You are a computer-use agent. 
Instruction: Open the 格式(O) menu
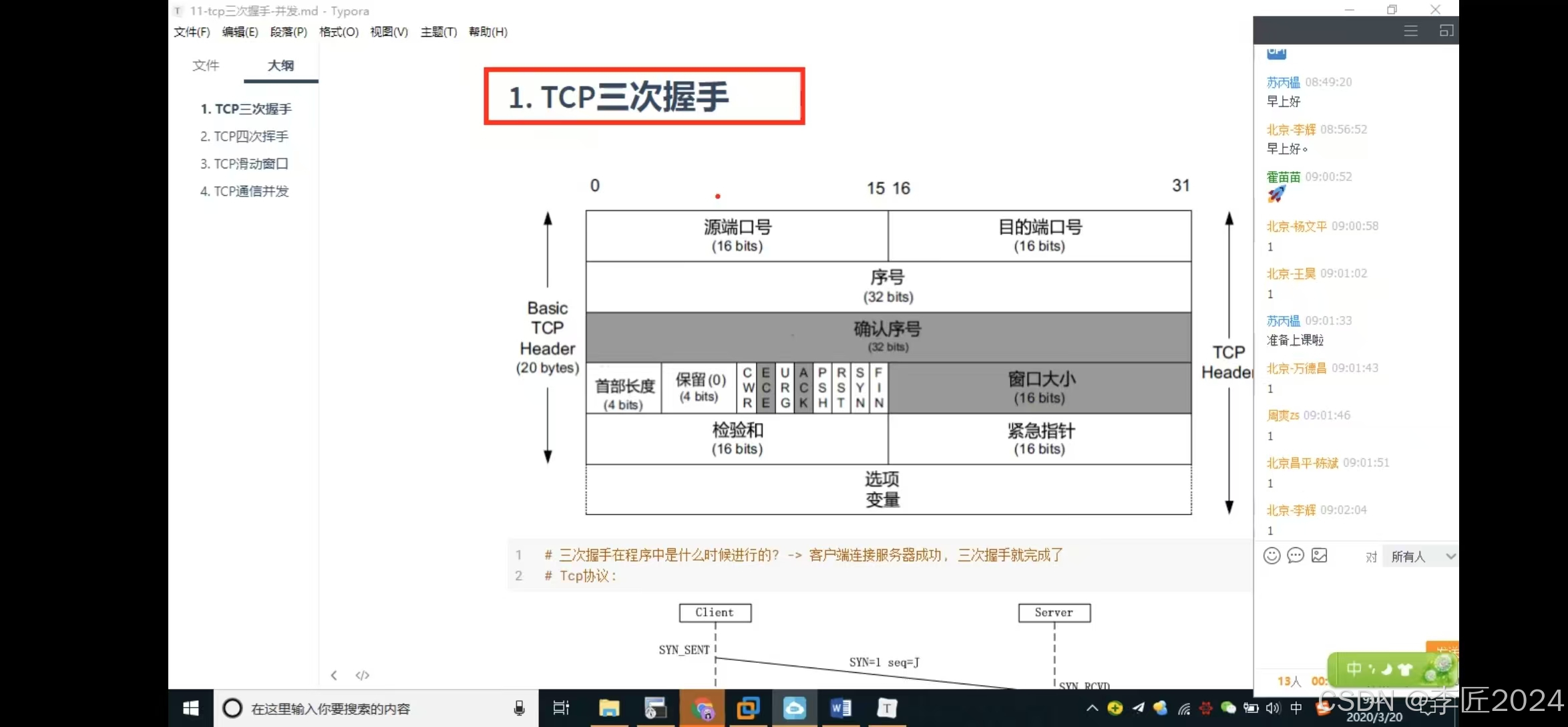click(x=339, y=32)
